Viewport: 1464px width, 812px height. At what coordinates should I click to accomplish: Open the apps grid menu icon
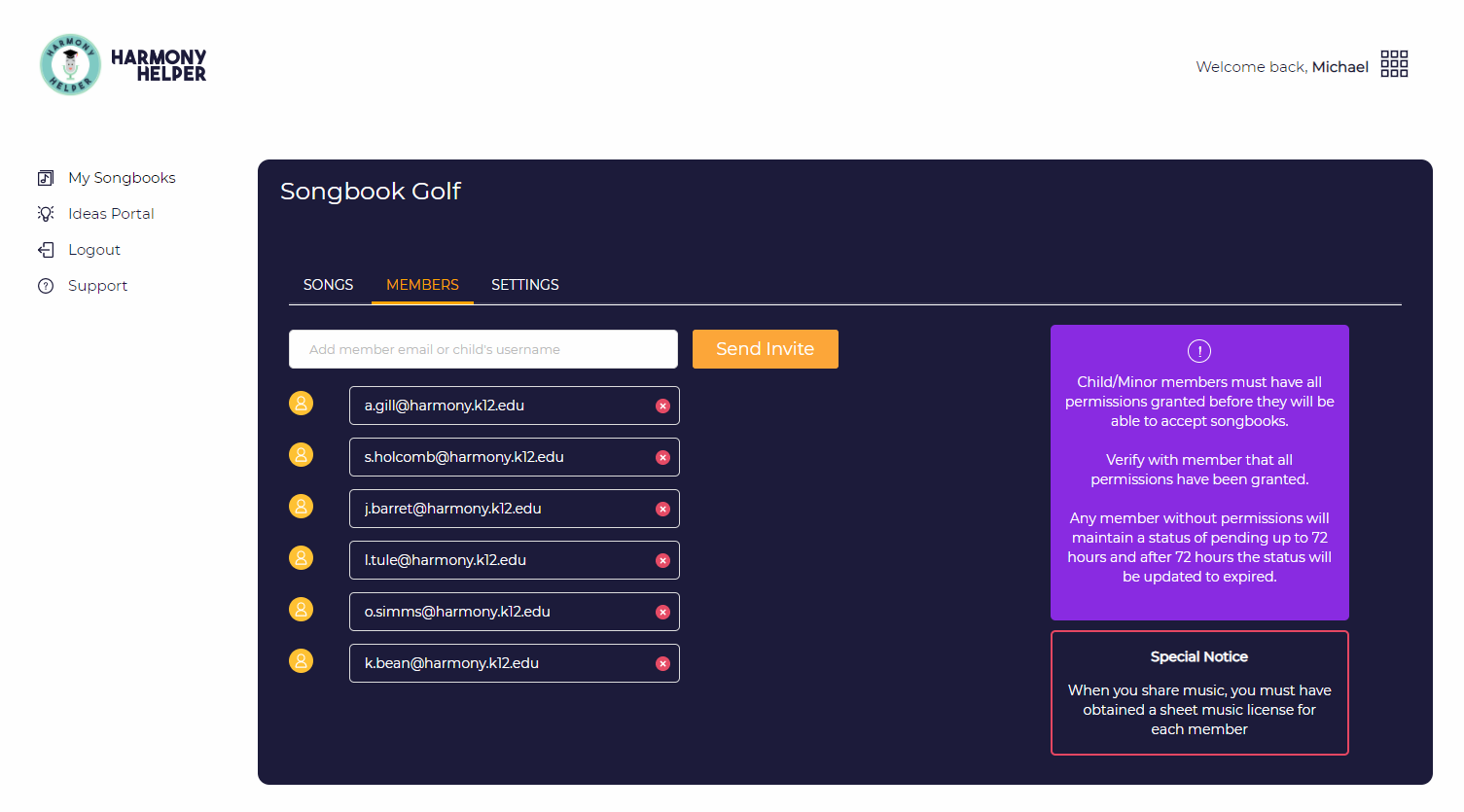tap(1394, 64)
